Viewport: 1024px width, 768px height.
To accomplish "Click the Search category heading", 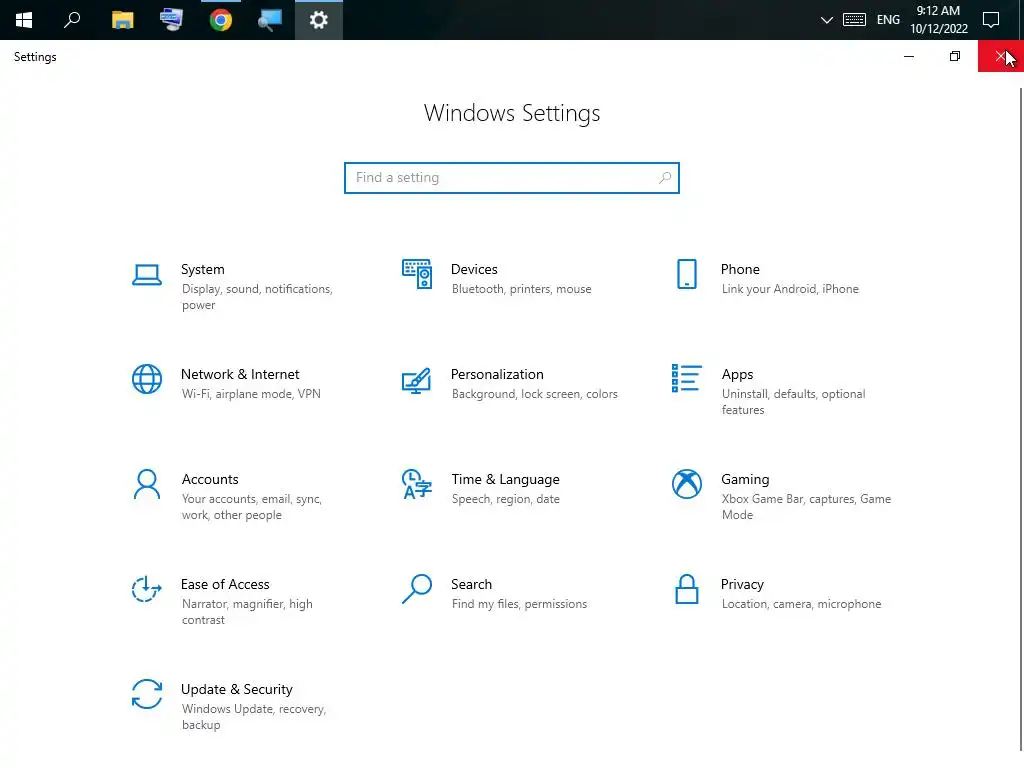I will click(x=471, y=584).
